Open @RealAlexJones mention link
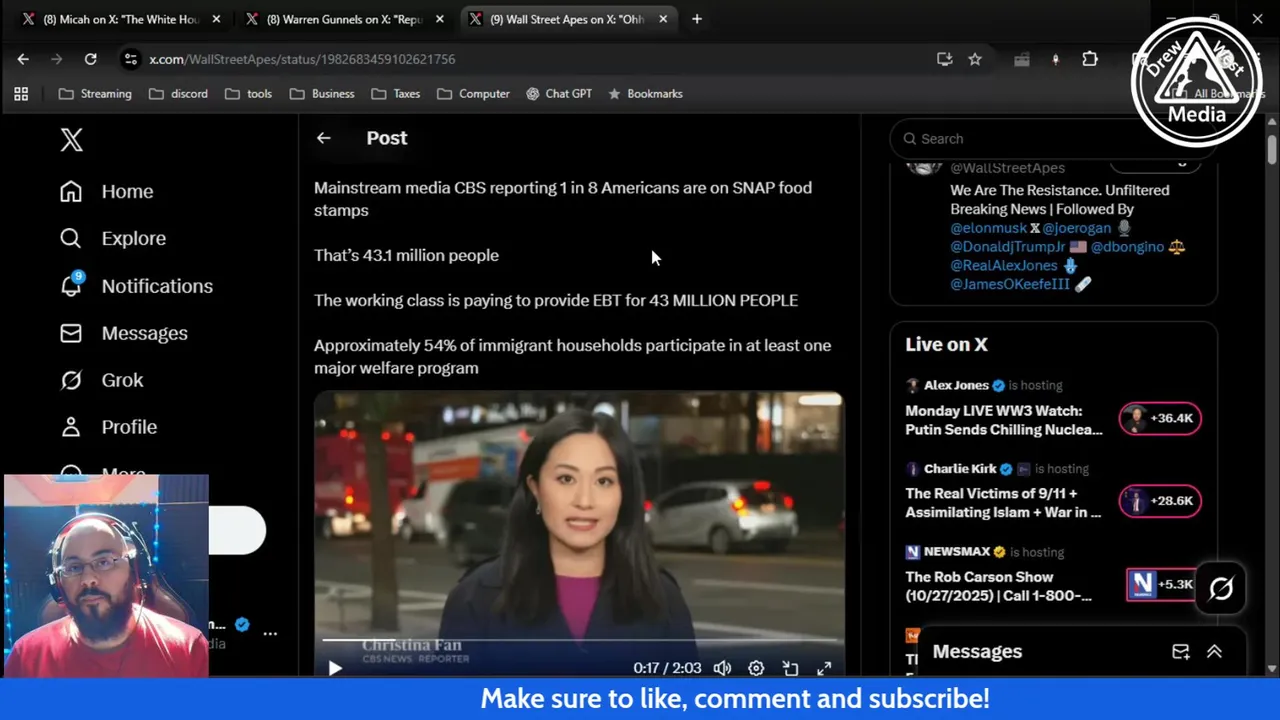This screenshot has width=1280, height=720. (x=1003, y=266)
